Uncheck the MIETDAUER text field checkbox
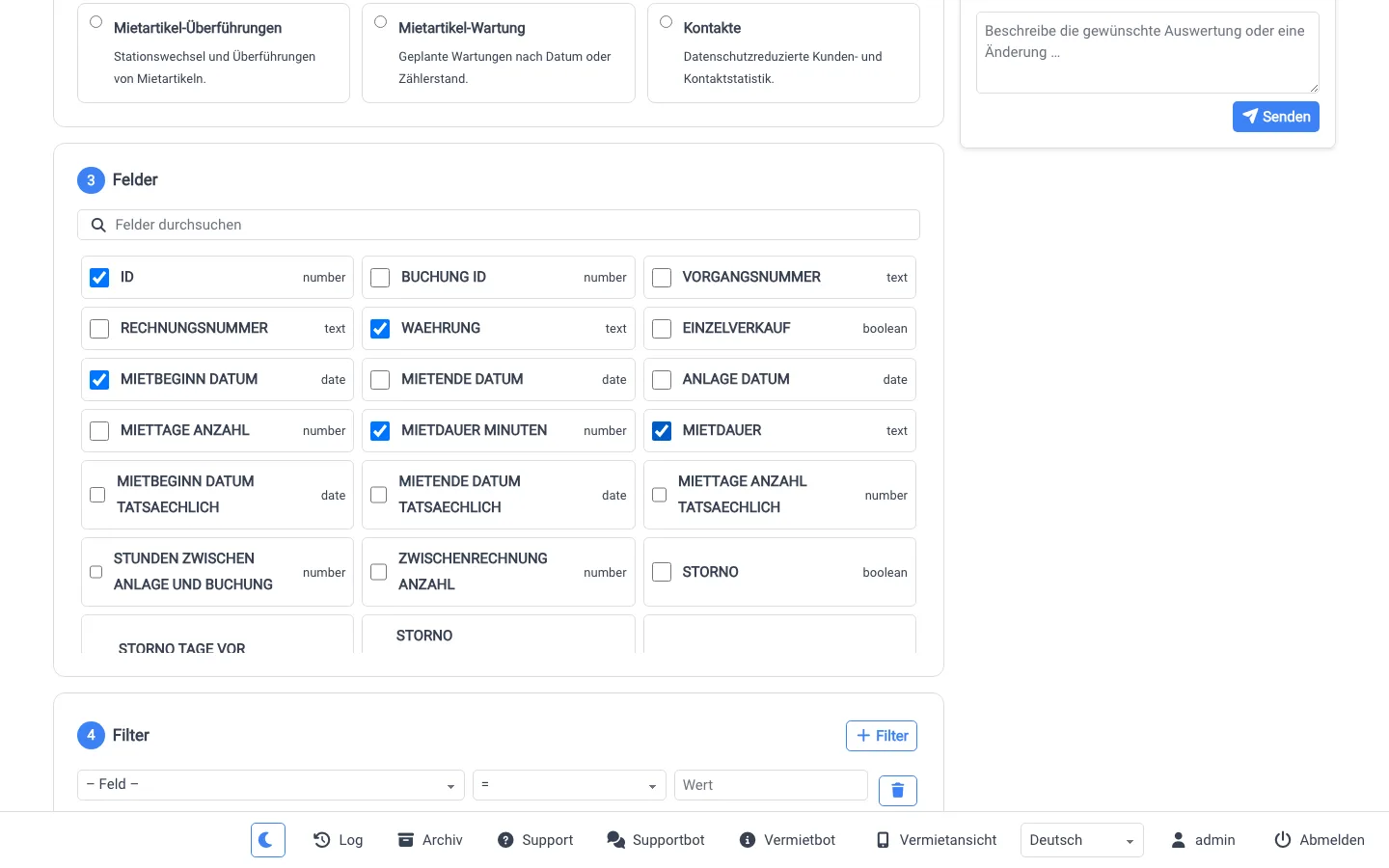Screen dimensions: 1389x868 coord(662,431)
